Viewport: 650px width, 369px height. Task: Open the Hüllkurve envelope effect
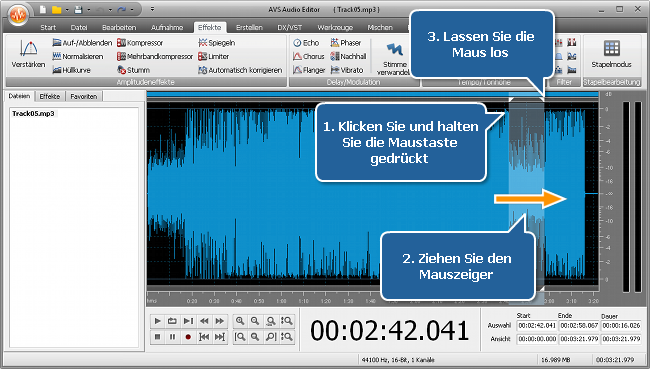(x=71, y=70)
